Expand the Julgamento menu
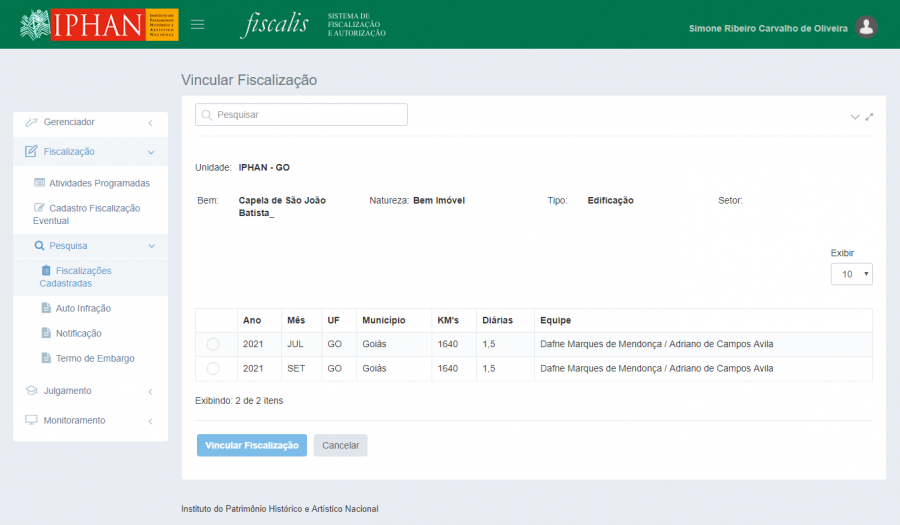900x525 pixels. [x=89, y=390]
